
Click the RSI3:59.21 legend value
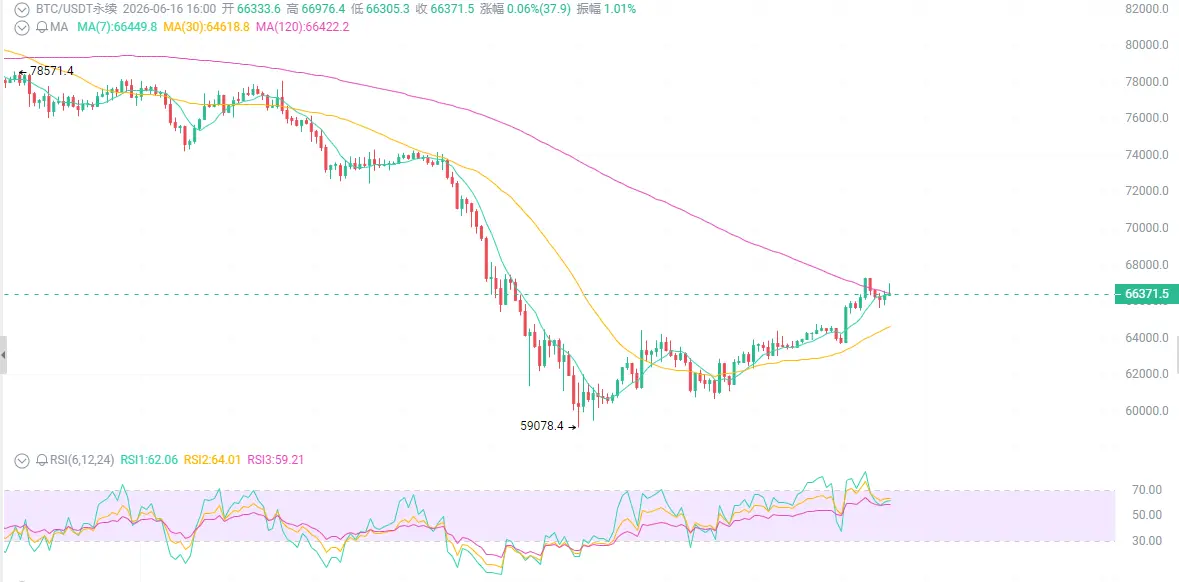275,459
